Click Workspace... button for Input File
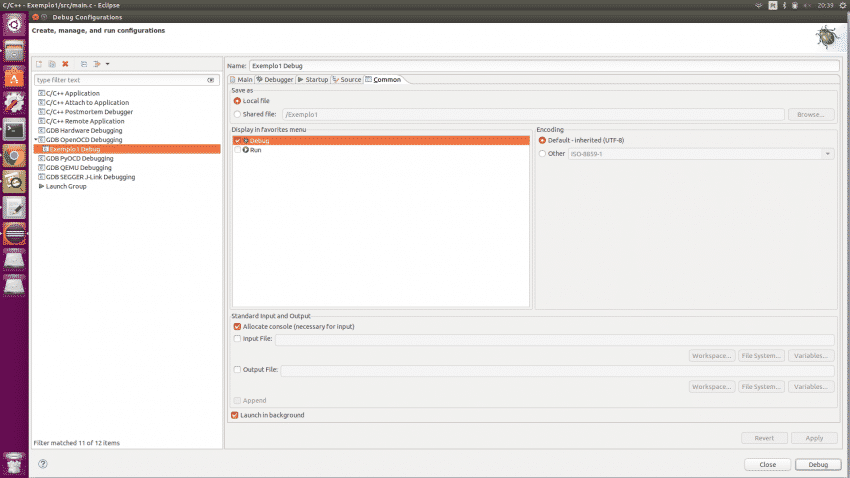 712,356
